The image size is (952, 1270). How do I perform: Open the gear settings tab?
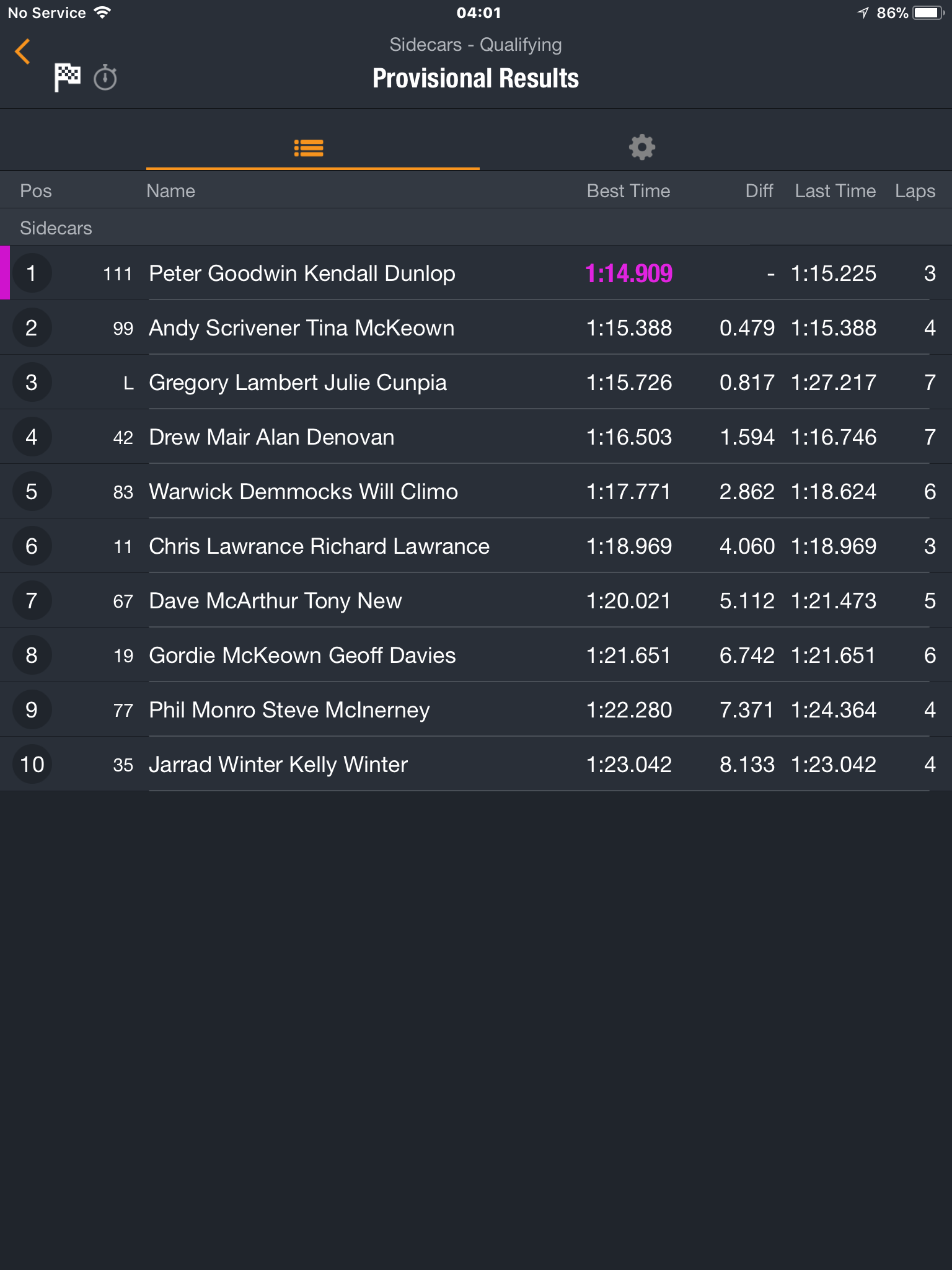(x=641, y=147)
